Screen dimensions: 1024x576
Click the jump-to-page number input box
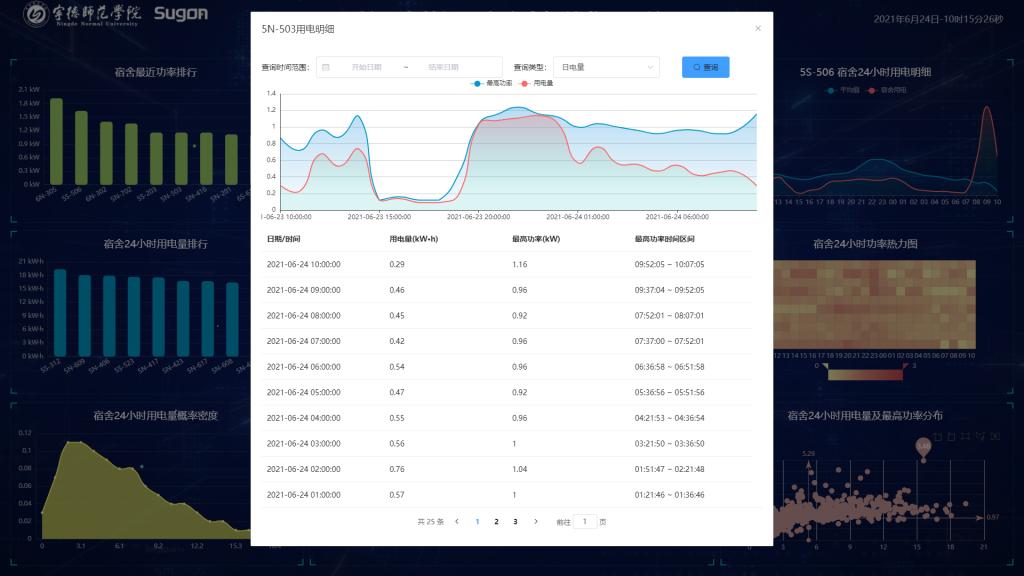[584, 522]
